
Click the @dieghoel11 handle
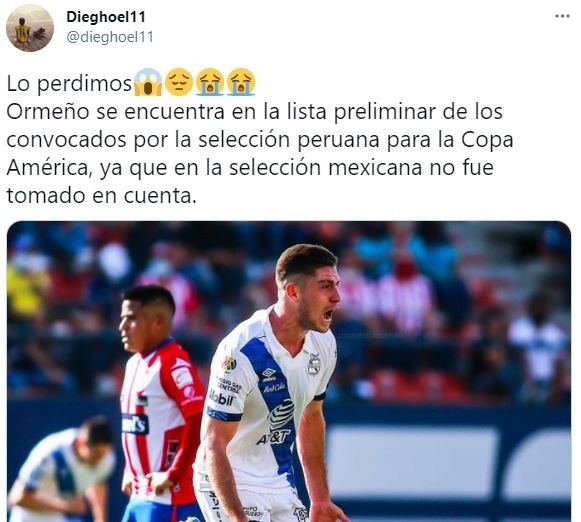pyautogui.click(x=110, y=37)
